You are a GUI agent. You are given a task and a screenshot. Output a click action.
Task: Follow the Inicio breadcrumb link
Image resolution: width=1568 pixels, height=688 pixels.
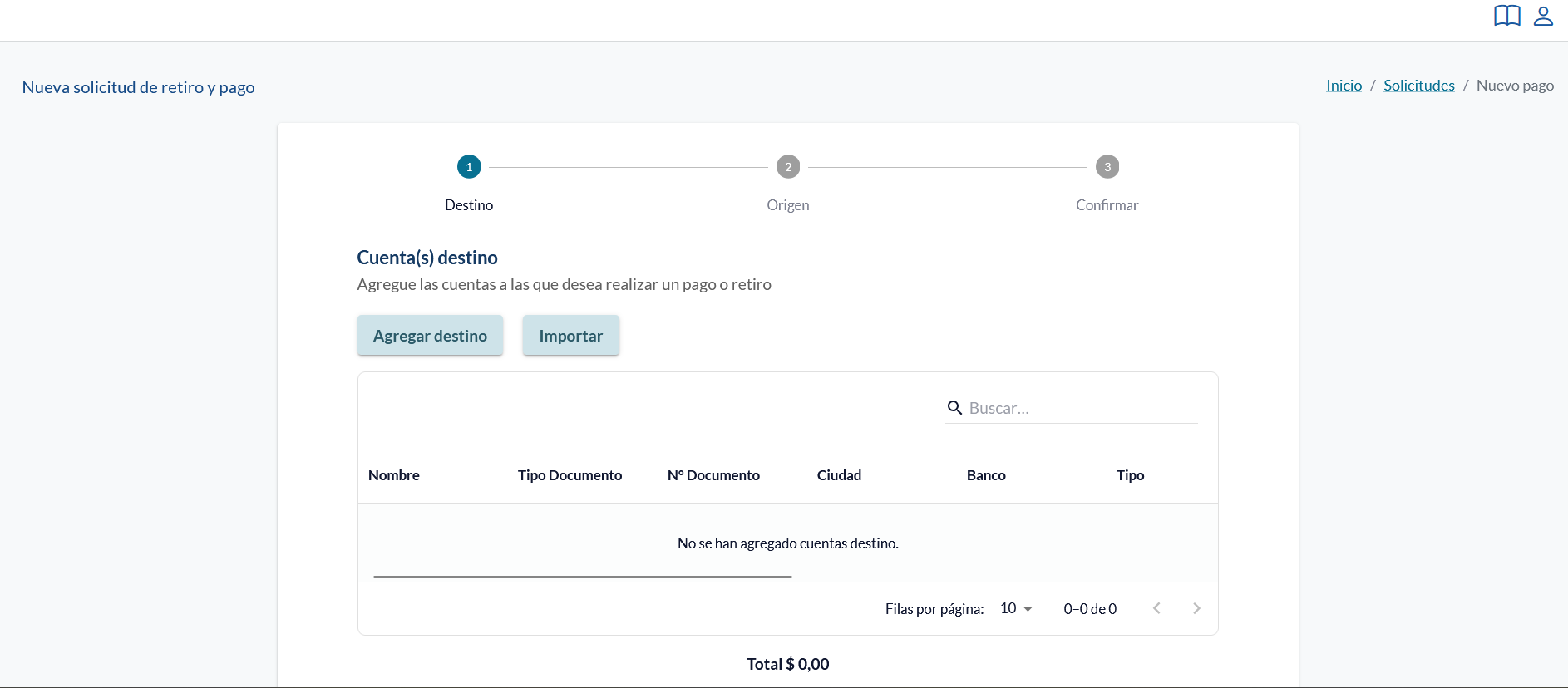1344,86
